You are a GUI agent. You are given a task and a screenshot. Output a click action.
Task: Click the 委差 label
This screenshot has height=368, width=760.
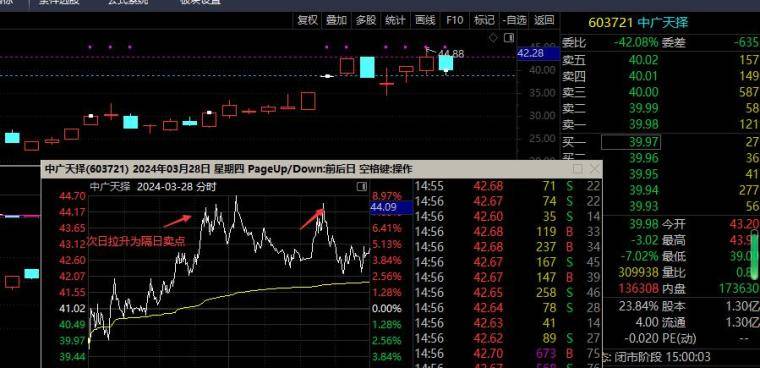coord(674,43)
